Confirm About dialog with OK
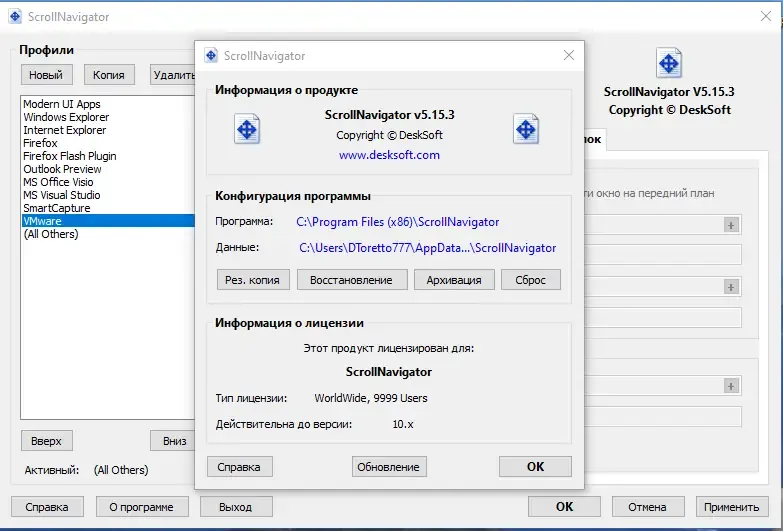Viewport: 783px width, 531px height. pyautogui.click(x=535, y=467)
